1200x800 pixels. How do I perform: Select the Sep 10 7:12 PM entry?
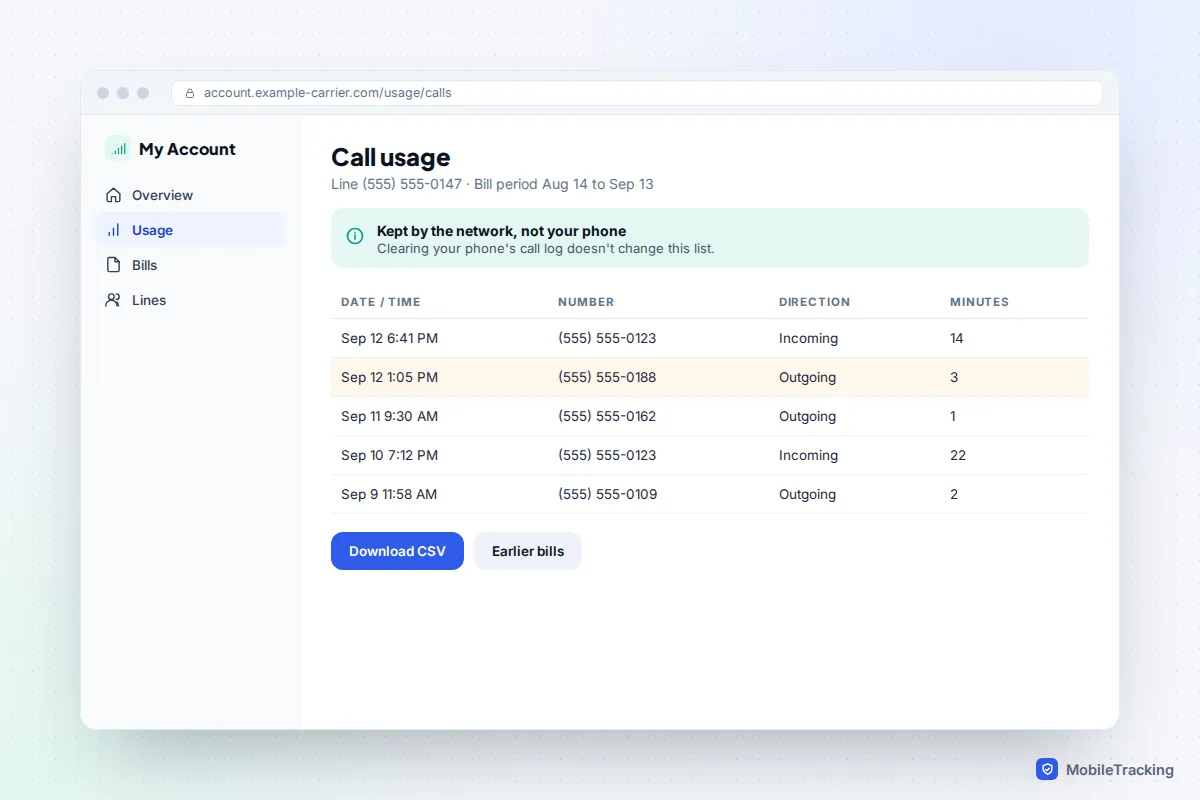(x=710, y=455)
